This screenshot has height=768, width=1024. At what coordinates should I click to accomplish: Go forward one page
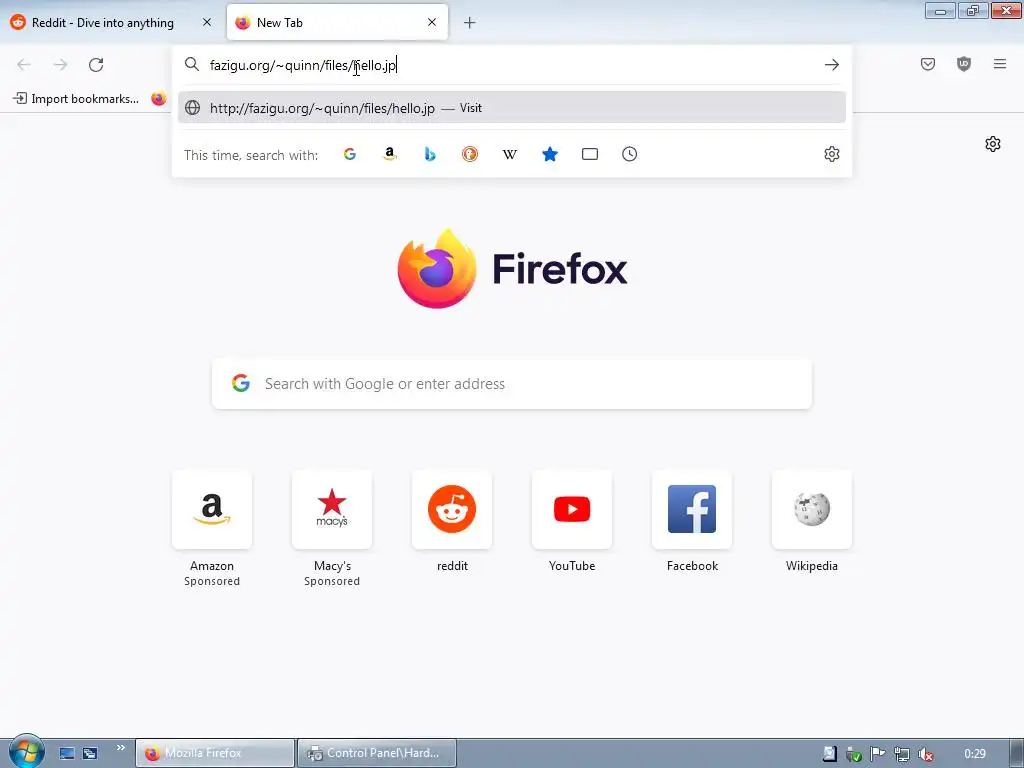coord(60,65)
